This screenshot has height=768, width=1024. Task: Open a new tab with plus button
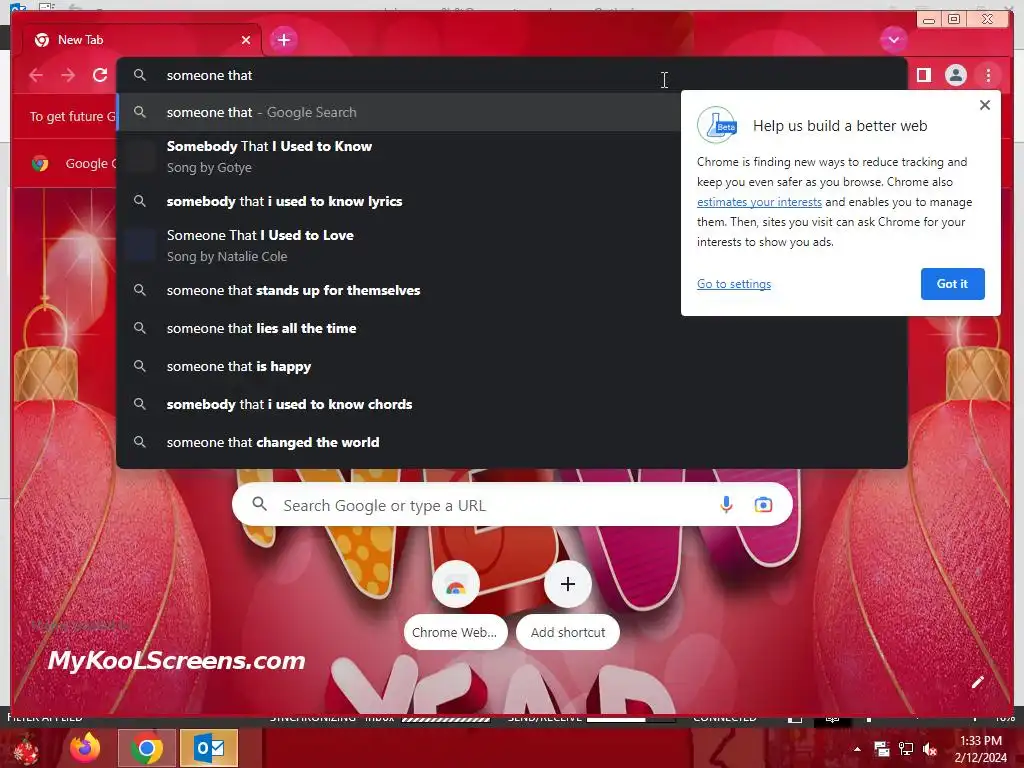point(283,40)
